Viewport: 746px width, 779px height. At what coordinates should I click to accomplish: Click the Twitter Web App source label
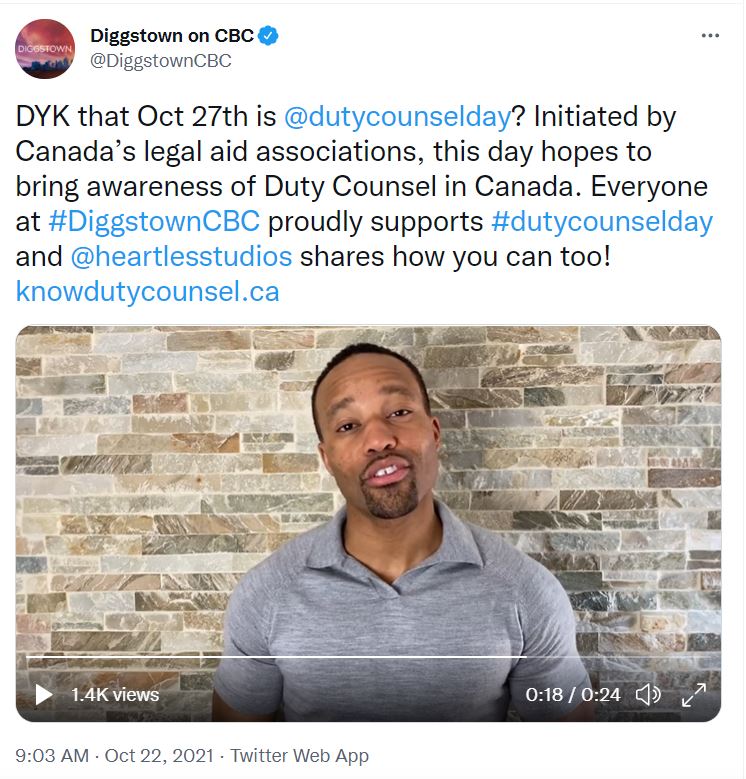pos(299,756)
